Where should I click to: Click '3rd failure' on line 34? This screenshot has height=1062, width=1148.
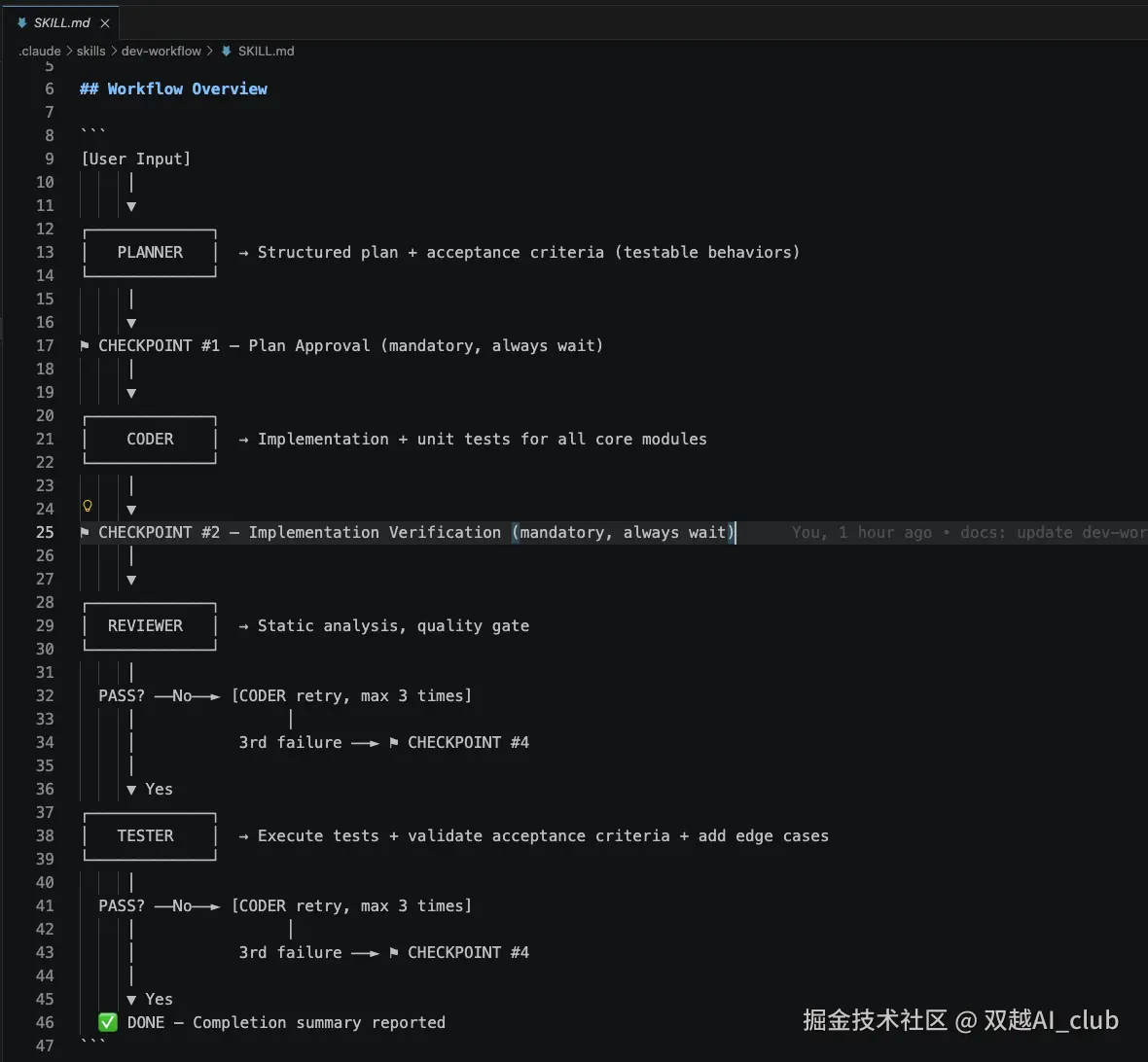click(290, 742)
